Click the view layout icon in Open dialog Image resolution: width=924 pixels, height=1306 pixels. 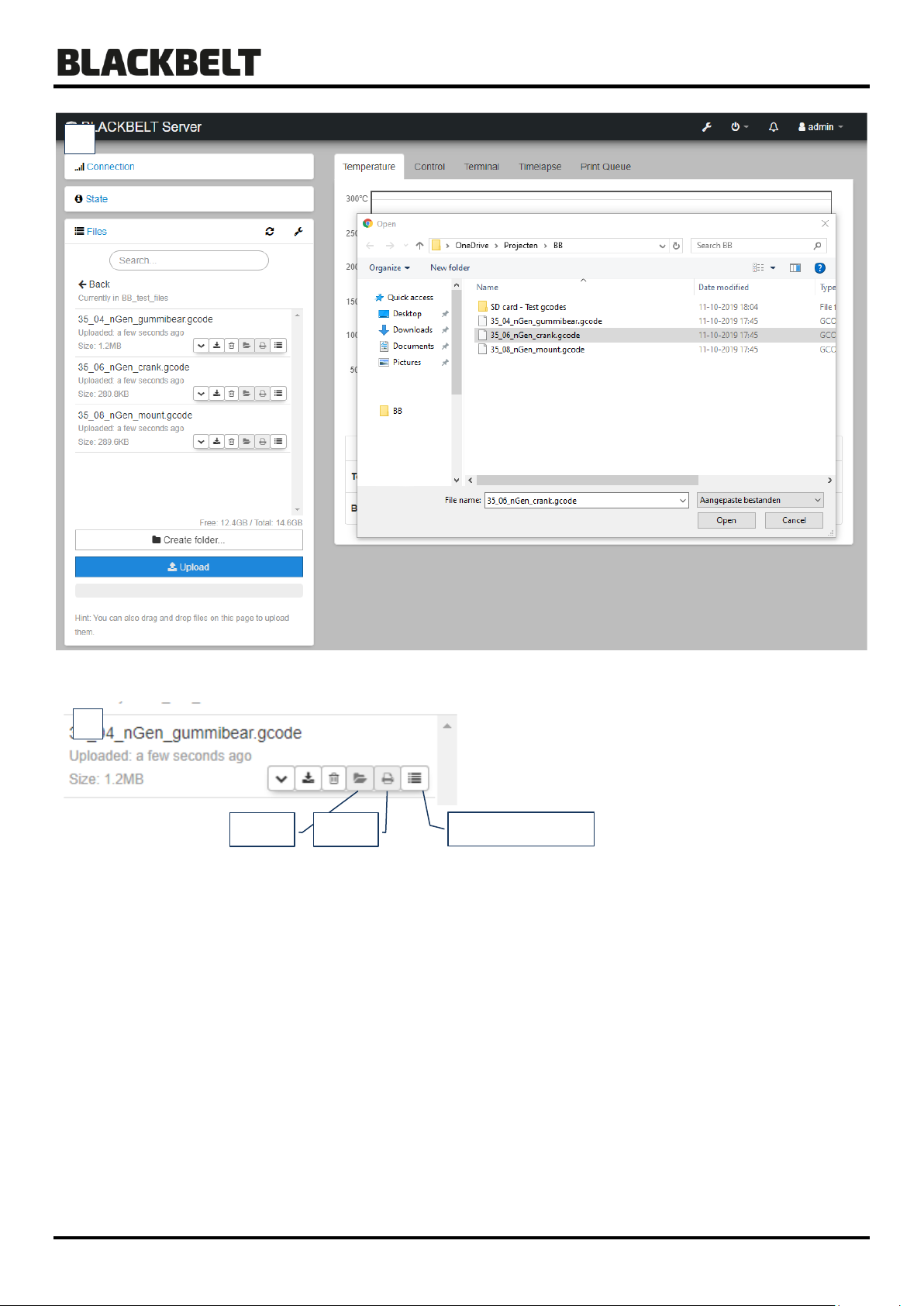tap(759, 268)
